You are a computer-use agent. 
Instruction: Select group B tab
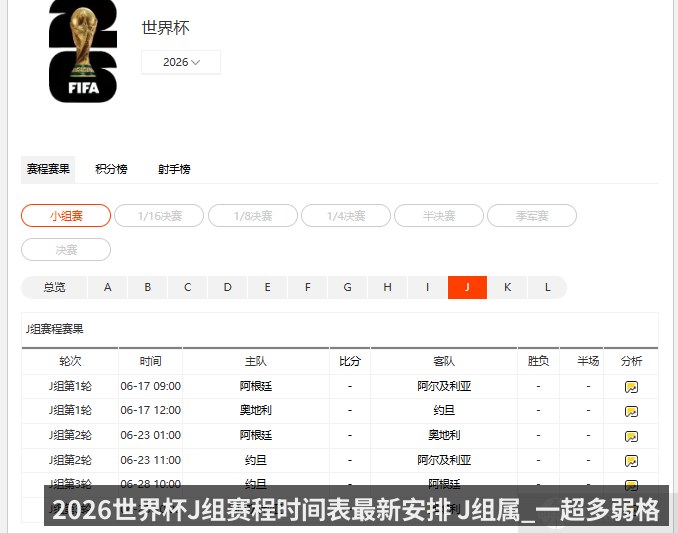pyautogui.click(x=147, y=287)
